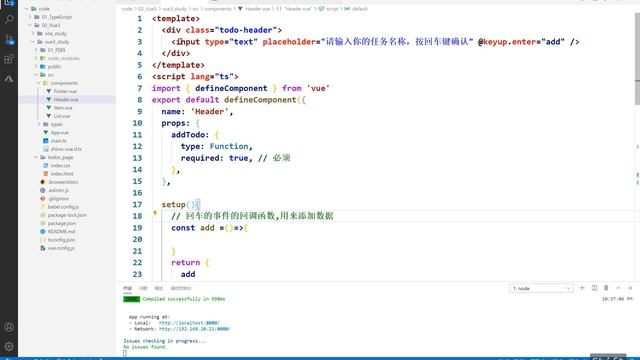
Task: Click the 'components' breadcrumb segment
Action: click(218, 9)
